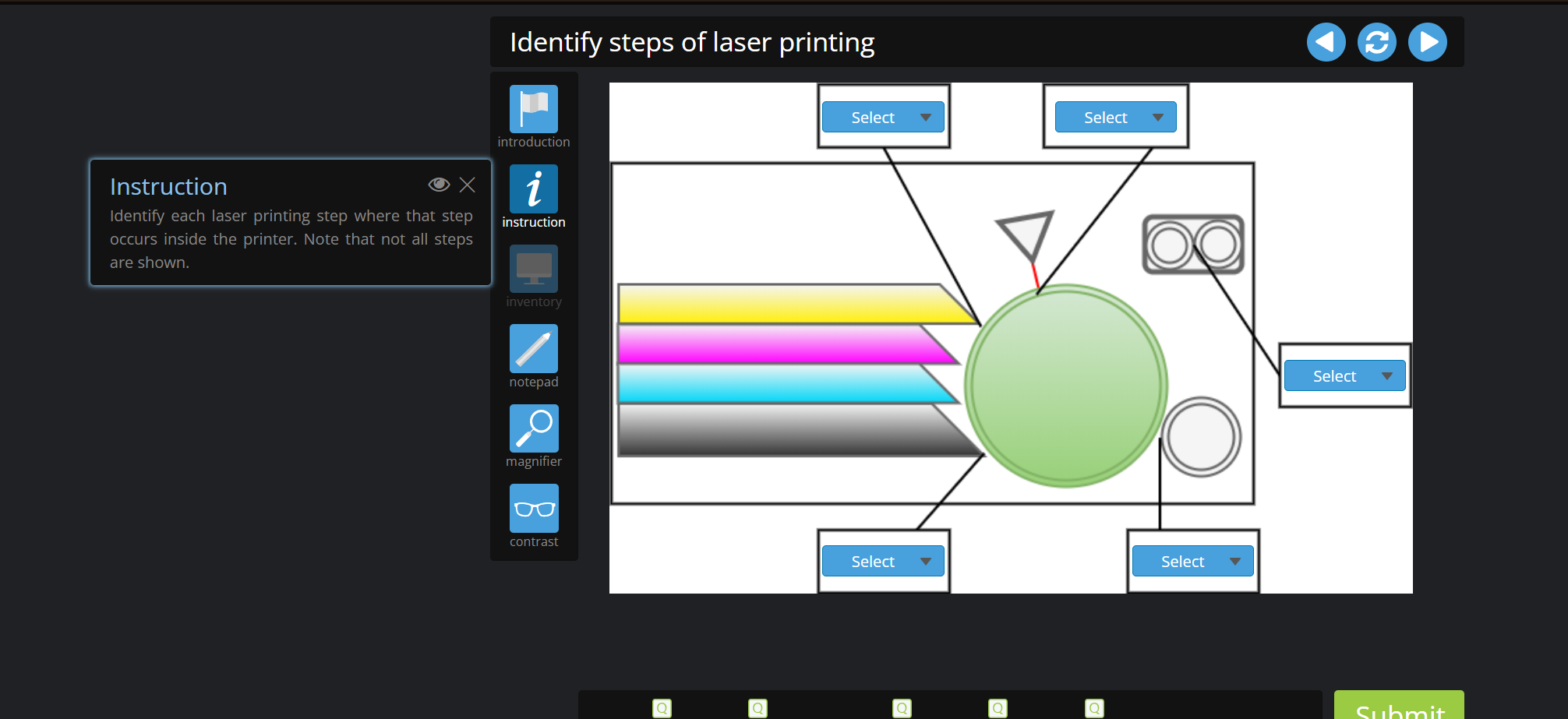Toggle instruction visibility with eye icon
Screen dimensions: 1568x719
pos(440,185)
